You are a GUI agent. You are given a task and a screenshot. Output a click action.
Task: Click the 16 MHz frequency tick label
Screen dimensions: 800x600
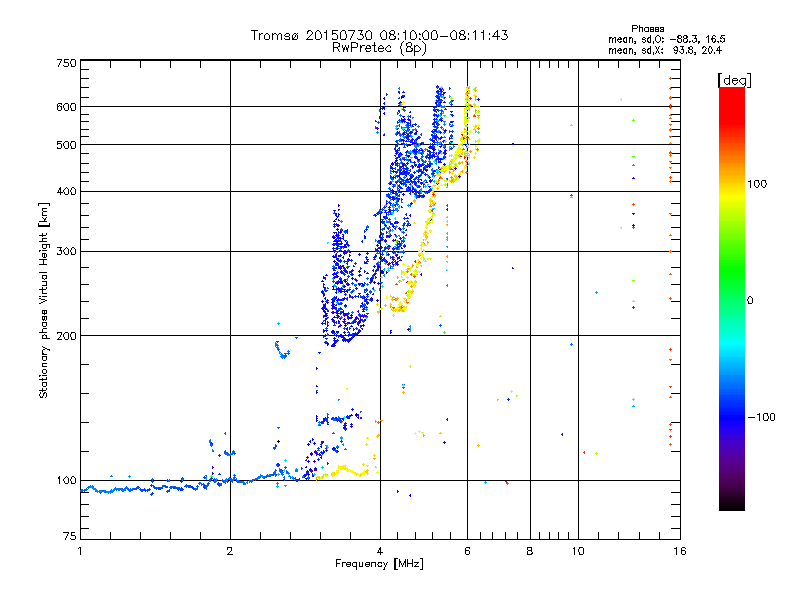pyautogui.click(x=680, y=551)
